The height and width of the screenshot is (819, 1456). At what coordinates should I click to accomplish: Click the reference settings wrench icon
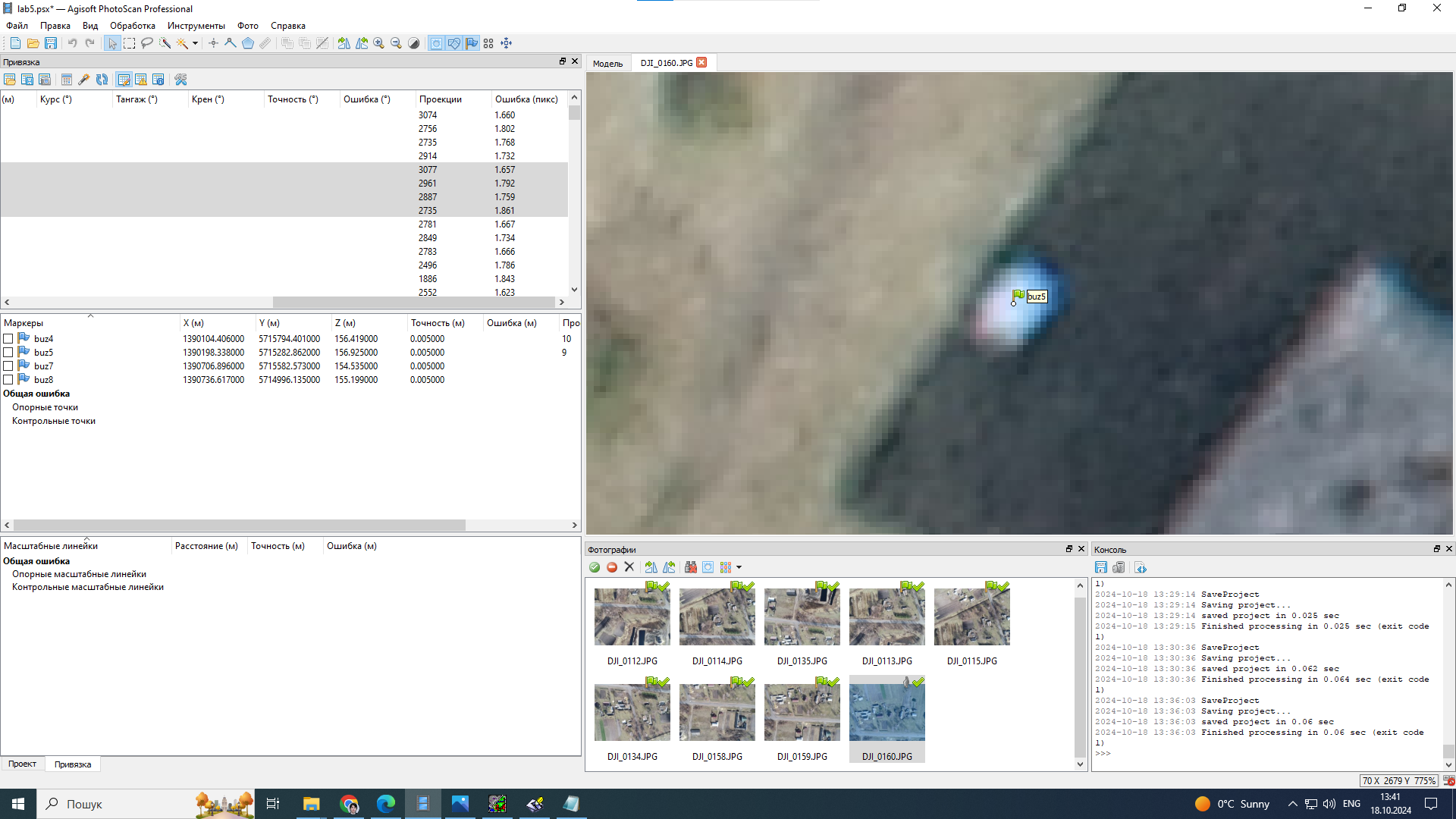click(180, 80)
